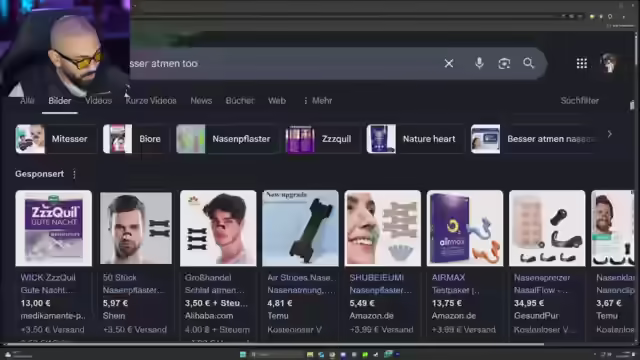Image resolution: width=640 pixels, height=360 pixels.
Task: Click the Windows Start icon in taskbar
Action: pyautogui.click(x=243, y=354)
